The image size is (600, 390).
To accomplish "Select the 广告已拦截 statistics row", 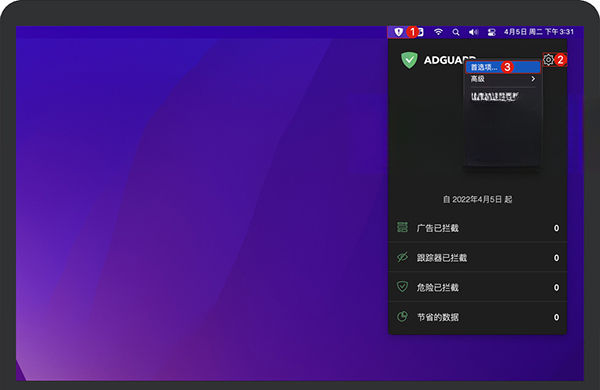I will (477, 228).
